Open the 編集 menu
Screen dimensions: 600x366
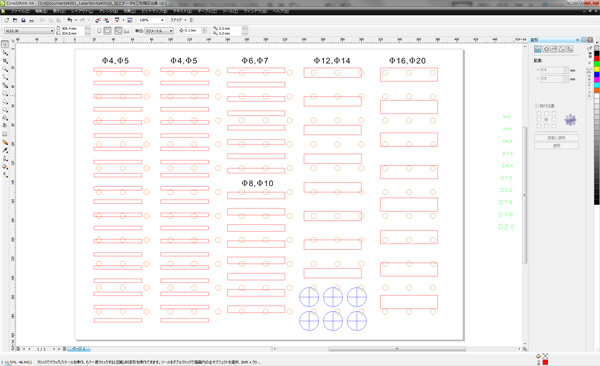41,11
